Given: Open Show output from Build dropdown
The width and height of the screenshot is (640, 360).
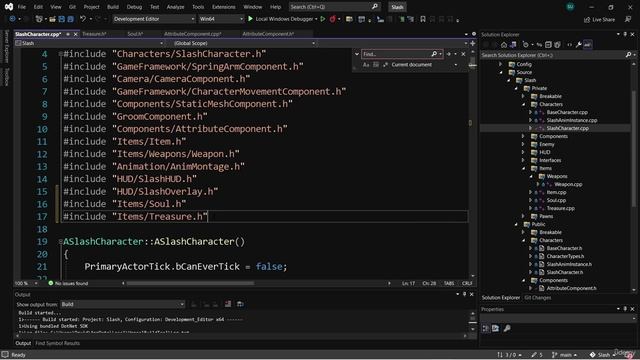Looking at the screenshot, I should point(122,304).
